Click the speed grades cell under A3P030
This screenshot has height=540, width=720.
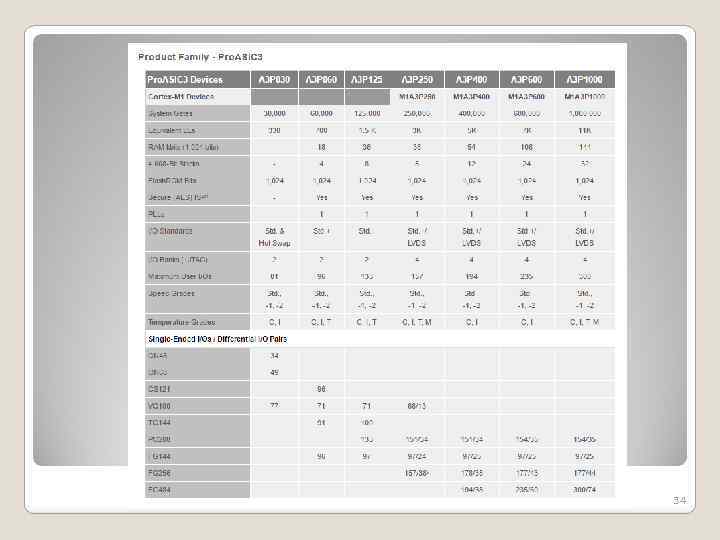pyautogui.click(x=274, y=299)
